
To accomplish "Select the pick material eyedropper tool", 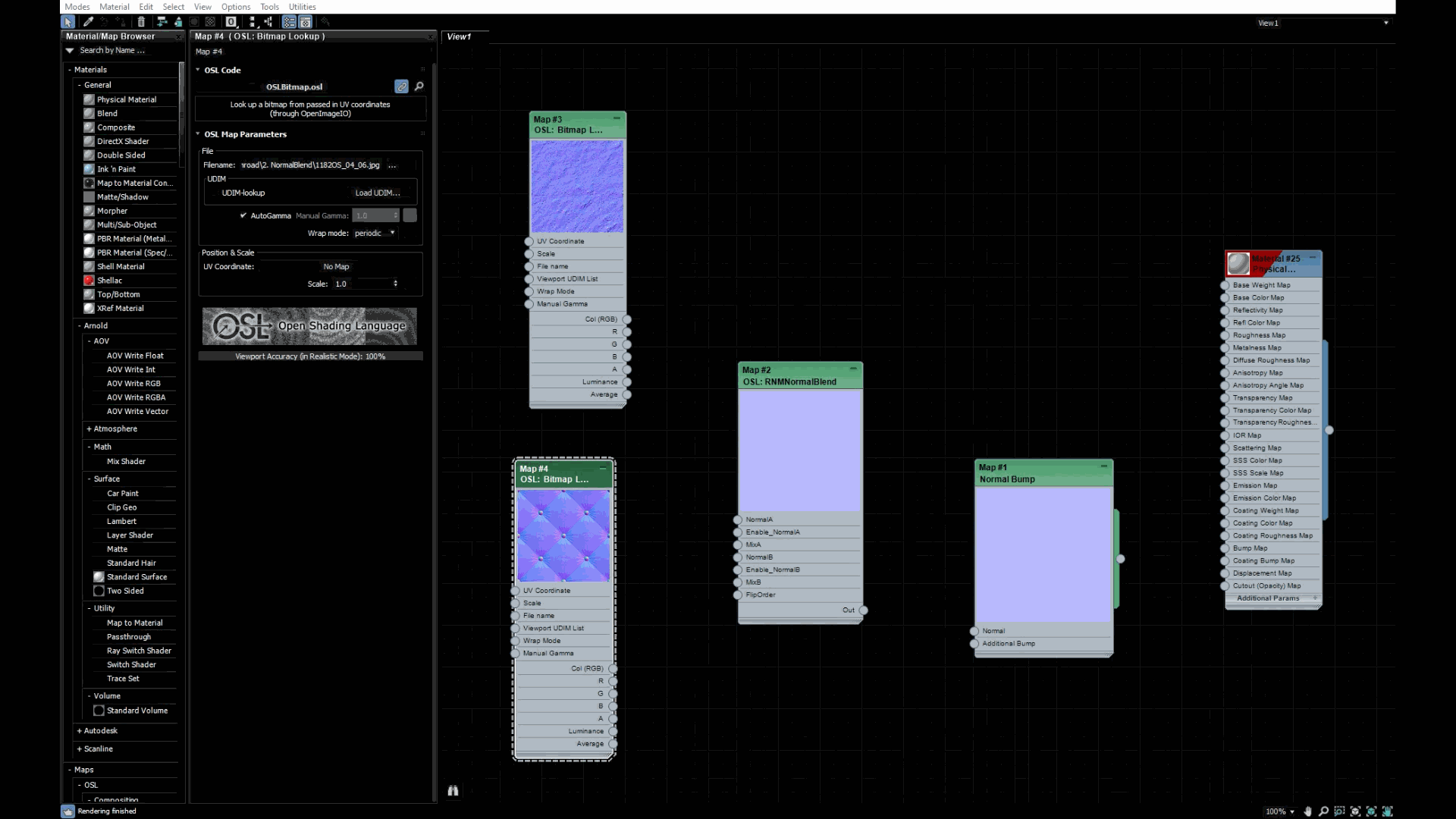I will point(88,22).
